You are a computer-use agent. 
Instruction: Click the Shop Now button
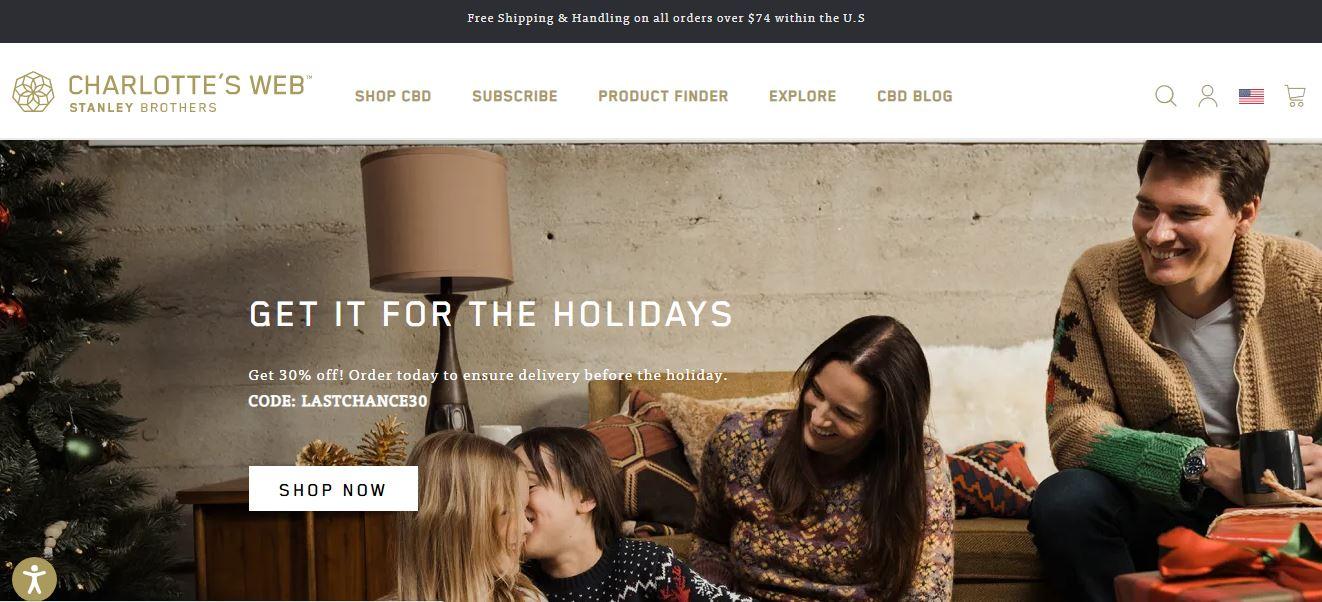point(333,489)
